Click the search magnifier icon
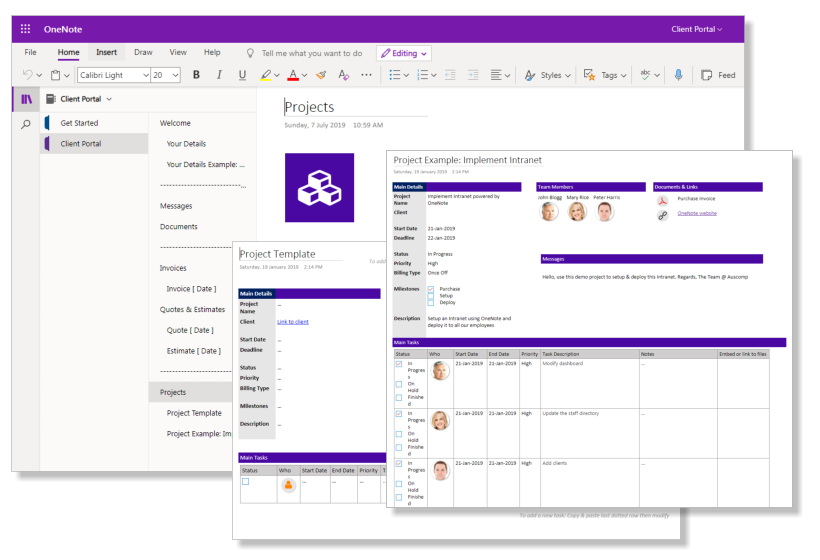The width and height of the screenshot is (820, 560). coord(26,124)
